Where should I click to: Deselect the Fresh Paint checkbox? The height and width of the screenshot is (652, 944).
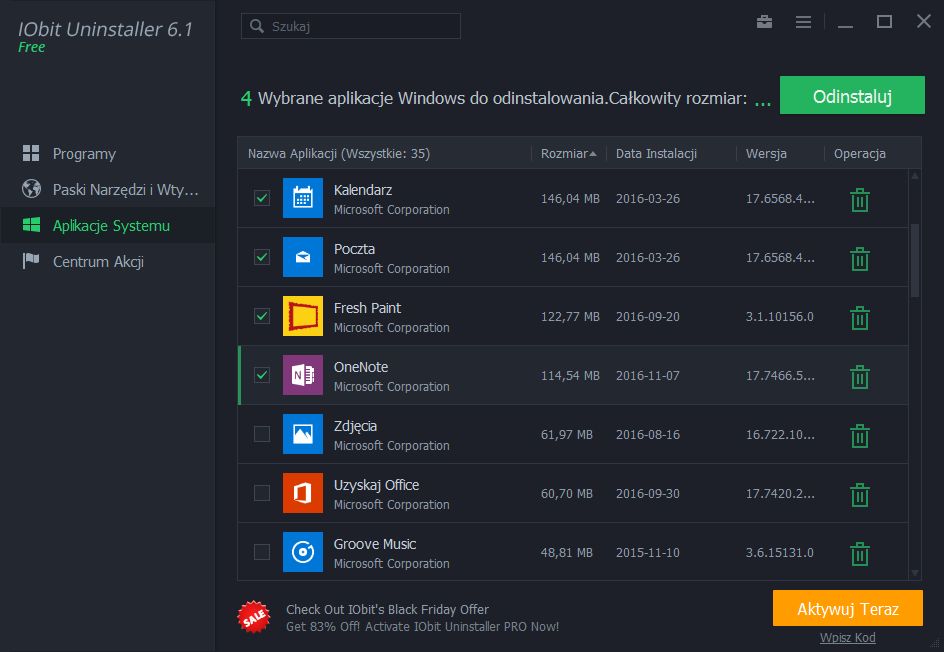point(262,316)
